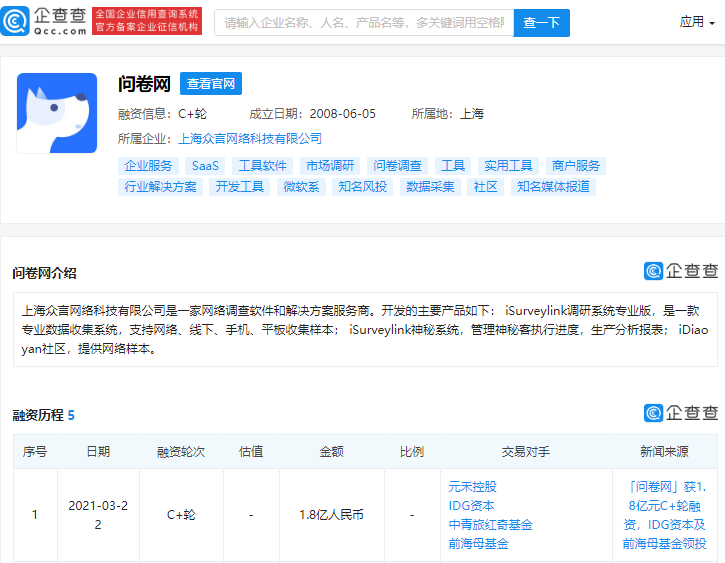Image resolution: width=725 pixels, height=563 pixels.
Task: Select the 工具 tag
Action: (x=453, y=165)
